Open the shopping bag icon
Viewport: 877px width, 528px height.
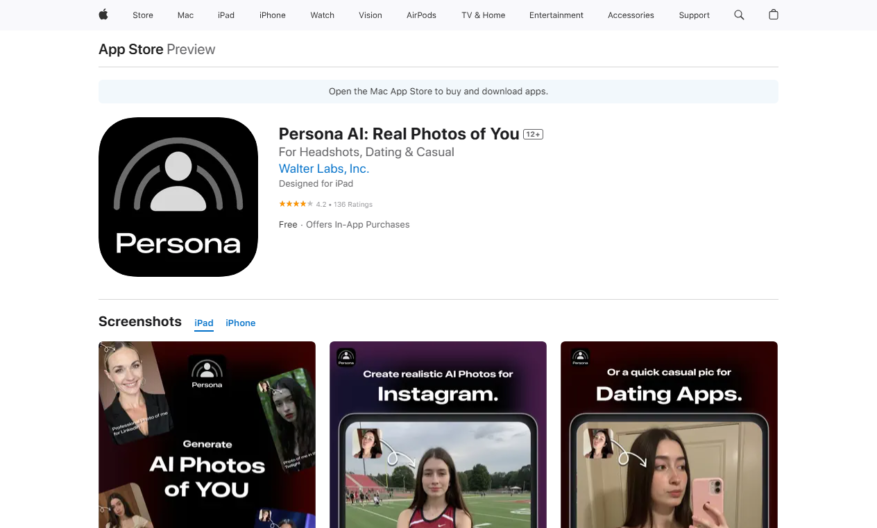(774, 15)
